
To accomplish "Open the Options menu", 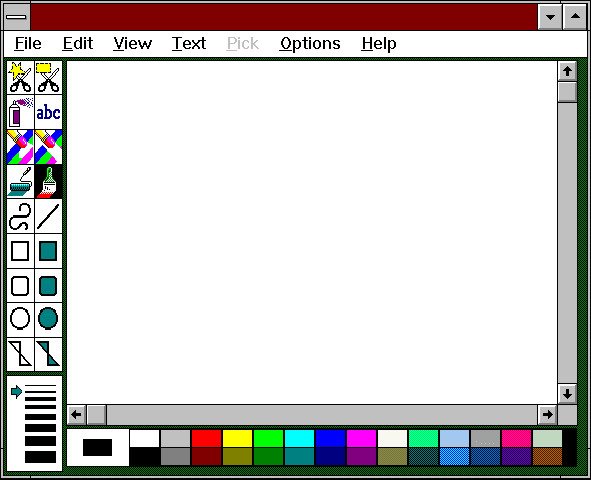I will click(310, 44).
